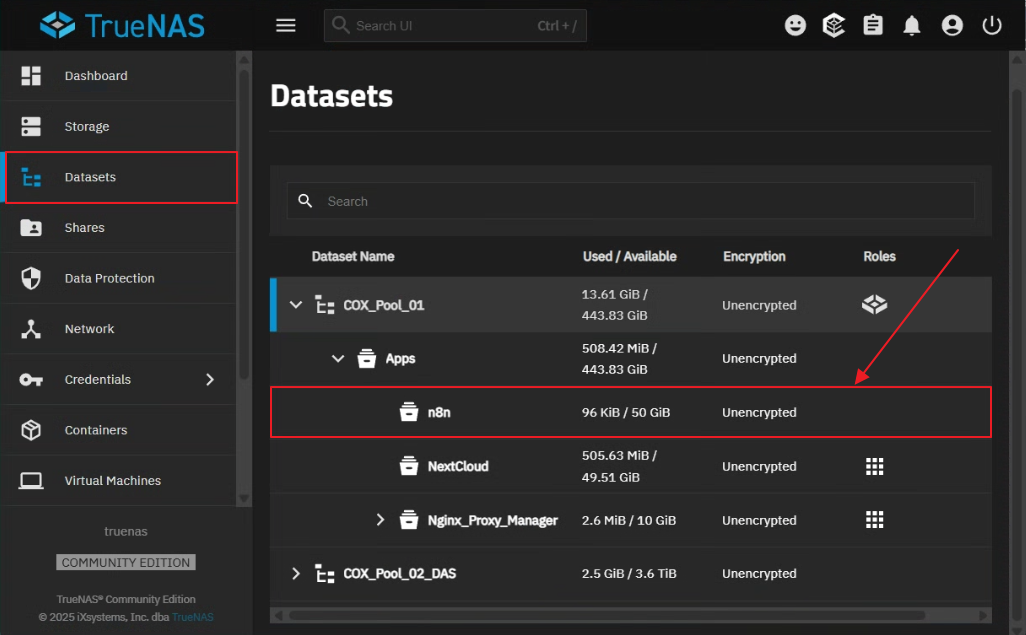This screenshot has height=635, width=1026.
Task: Click the COX_Pool_01 role icon
Action: tap(874, 304)
